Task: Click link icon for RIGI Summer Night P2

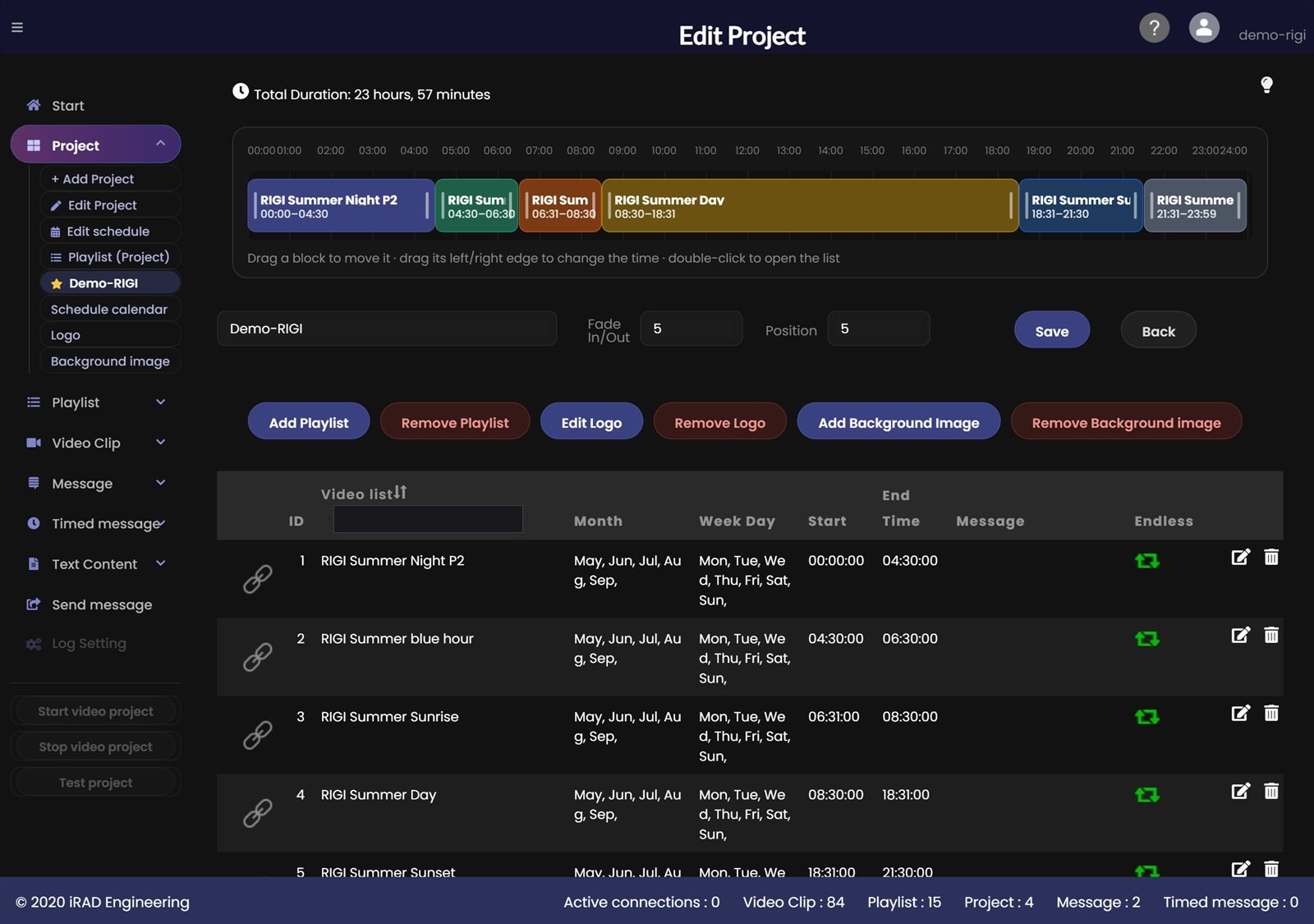Action: [257, 579]
